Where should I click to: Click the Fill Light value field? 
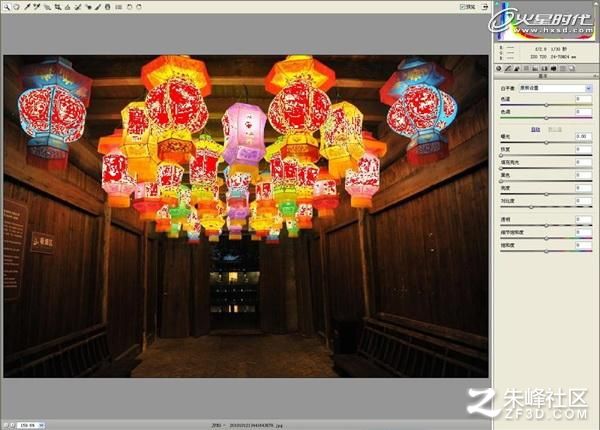(x=584, y=162)
